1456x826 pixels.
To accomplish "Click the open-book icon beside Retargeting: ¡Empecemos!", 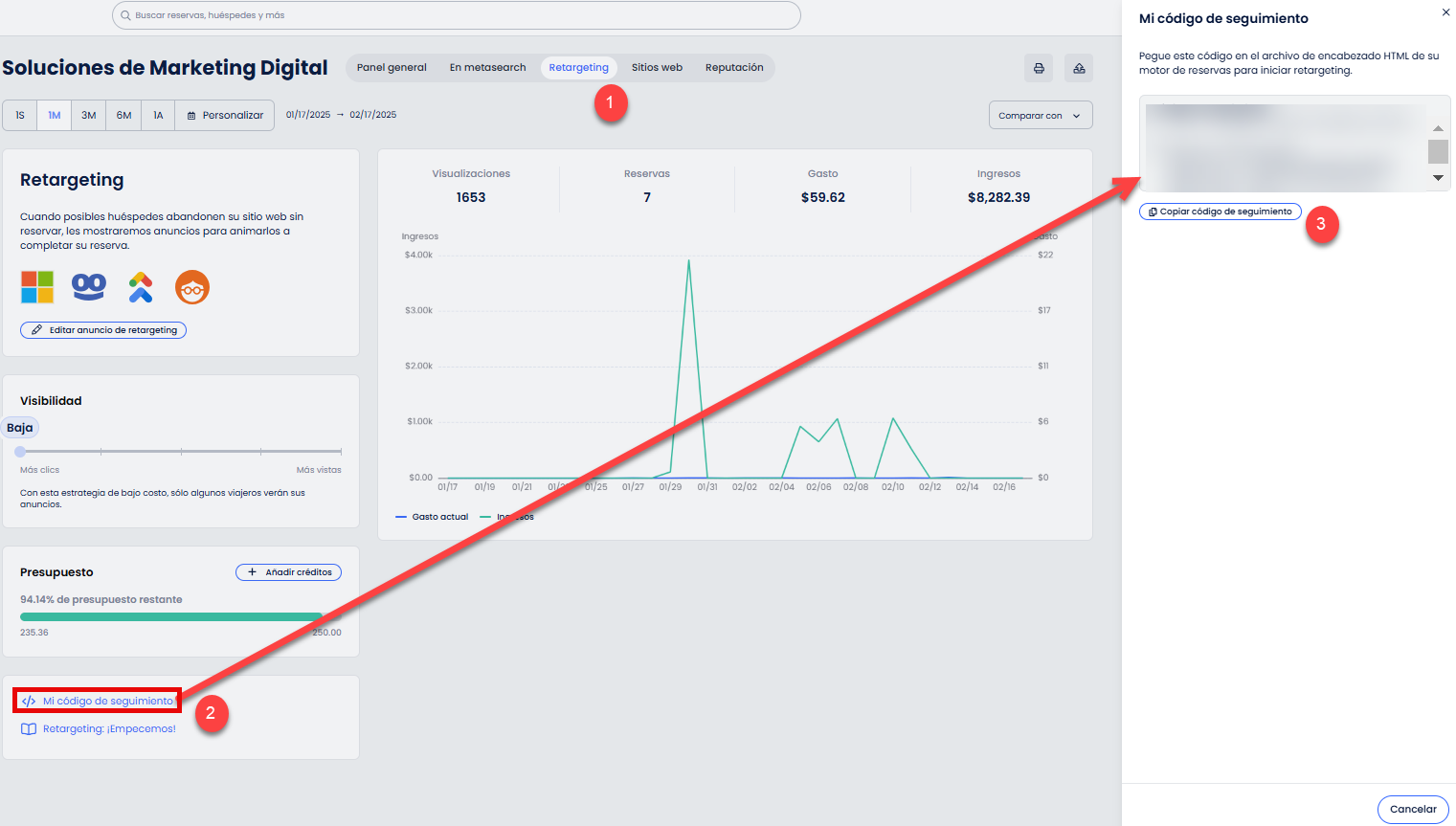I will [29, 729].
